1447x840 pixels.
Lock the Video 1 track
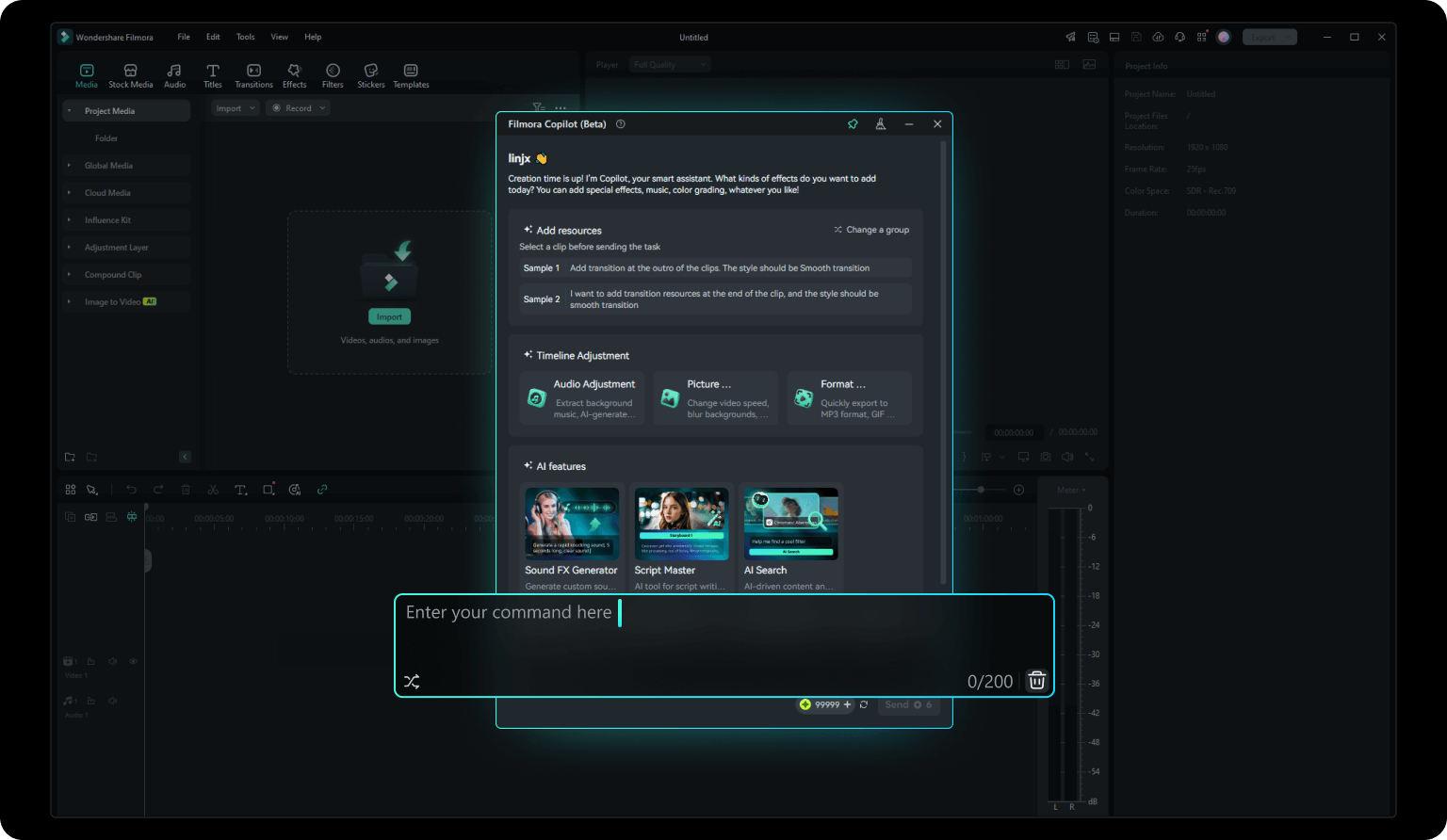pyautogui.click(x=91, y=661)
